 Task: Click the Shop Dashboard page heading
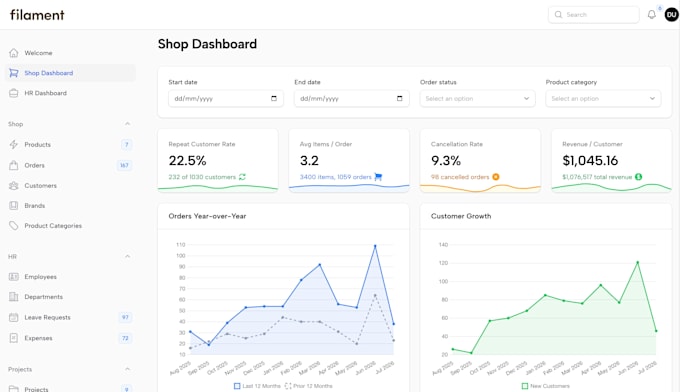pyautogui.click(x=207, y=44)
